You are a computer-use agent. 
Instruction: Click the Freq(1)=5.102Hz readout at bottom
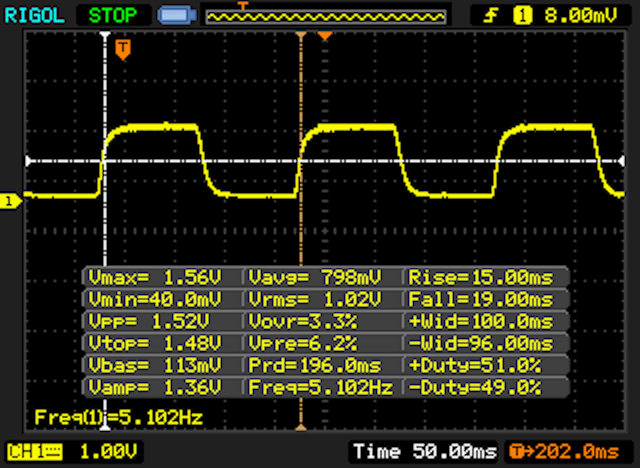pos(118,417)
